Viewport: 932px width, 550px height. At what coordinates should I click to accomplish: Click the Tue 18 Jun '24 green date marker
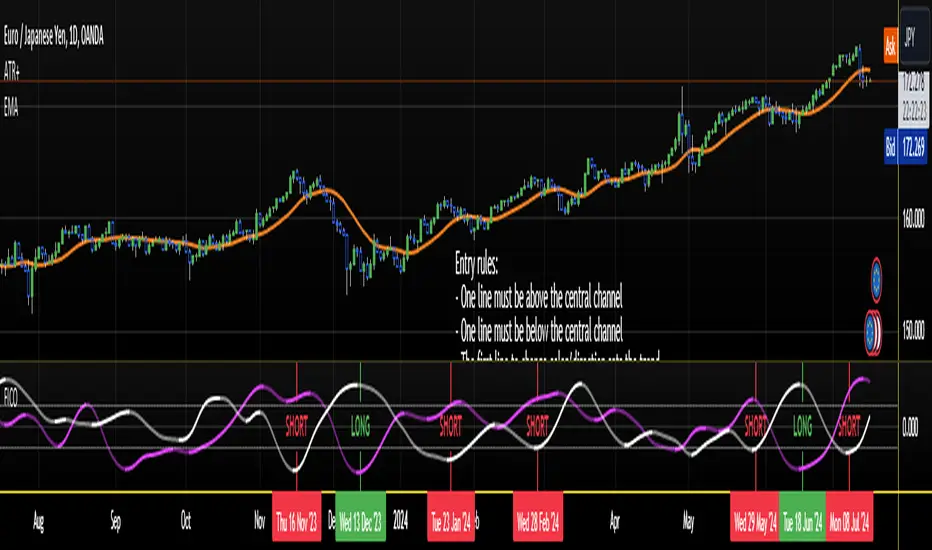802,516
